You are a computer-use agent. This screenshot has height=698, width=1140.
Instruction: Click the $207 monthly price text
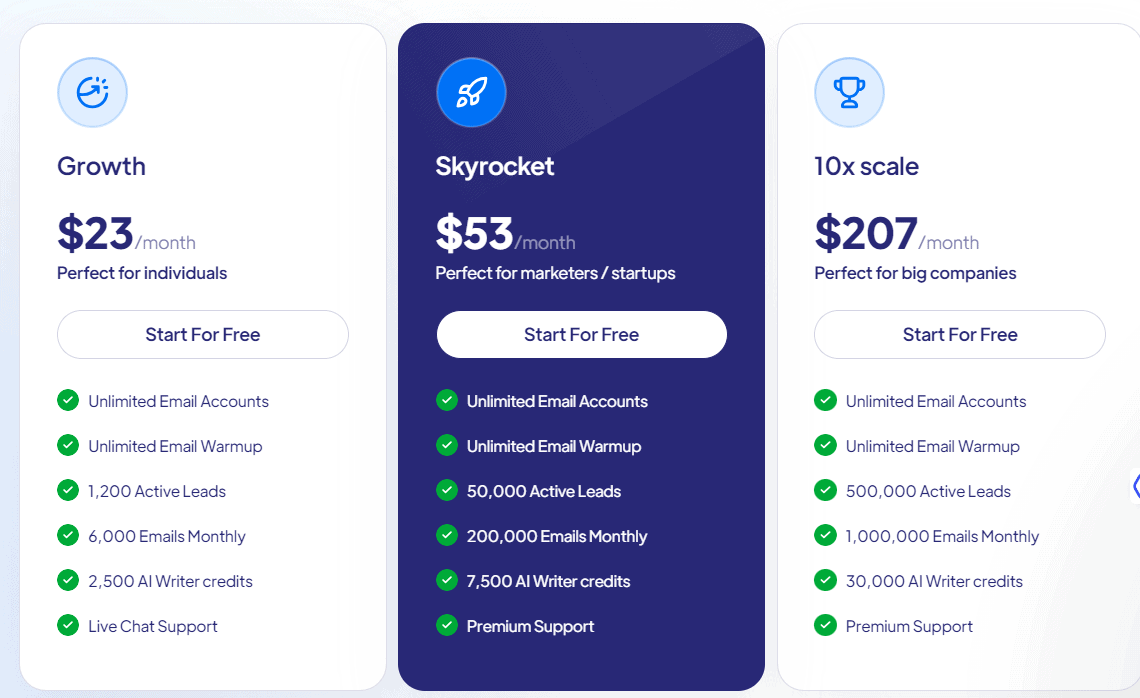[865, 232]
